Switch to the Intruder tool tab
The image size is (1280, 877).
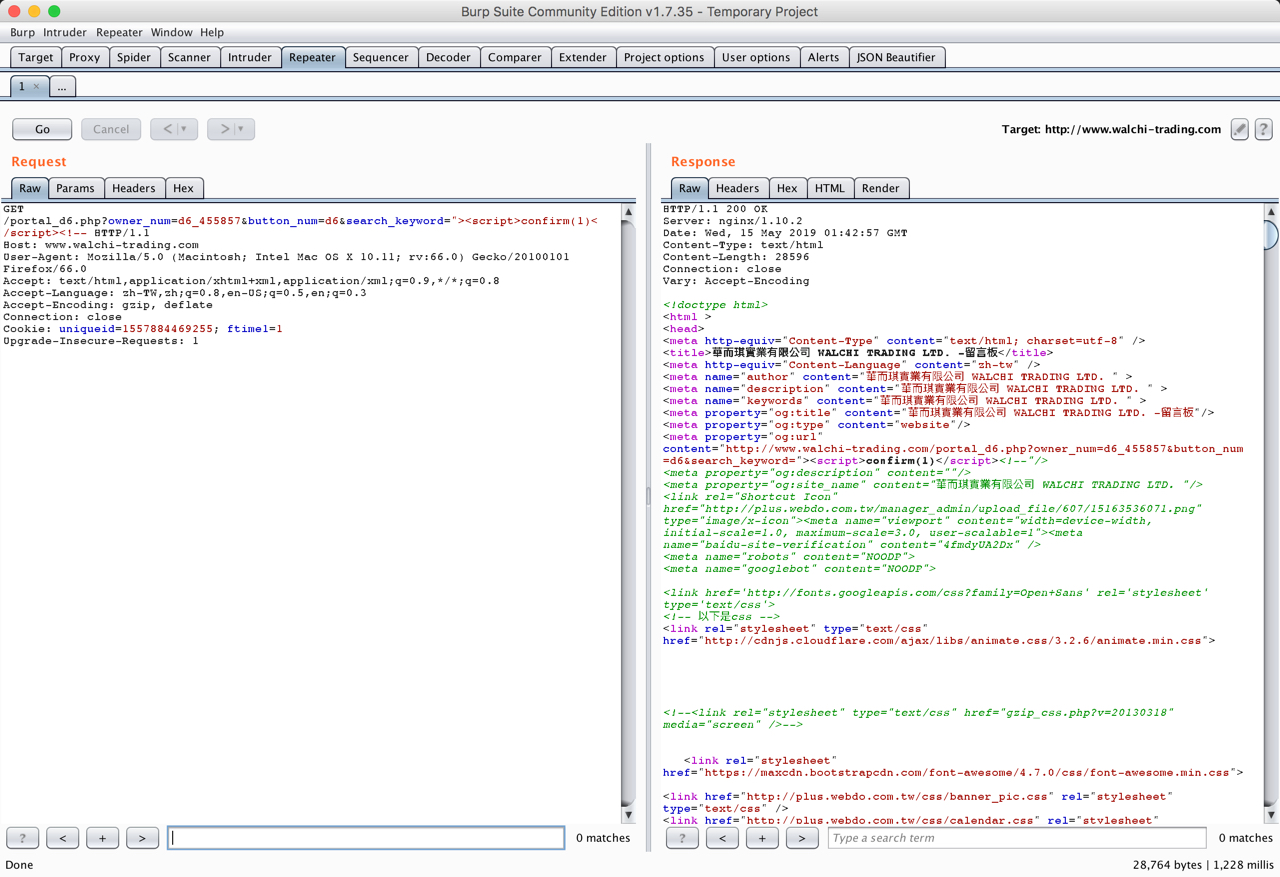coord(250,57)
